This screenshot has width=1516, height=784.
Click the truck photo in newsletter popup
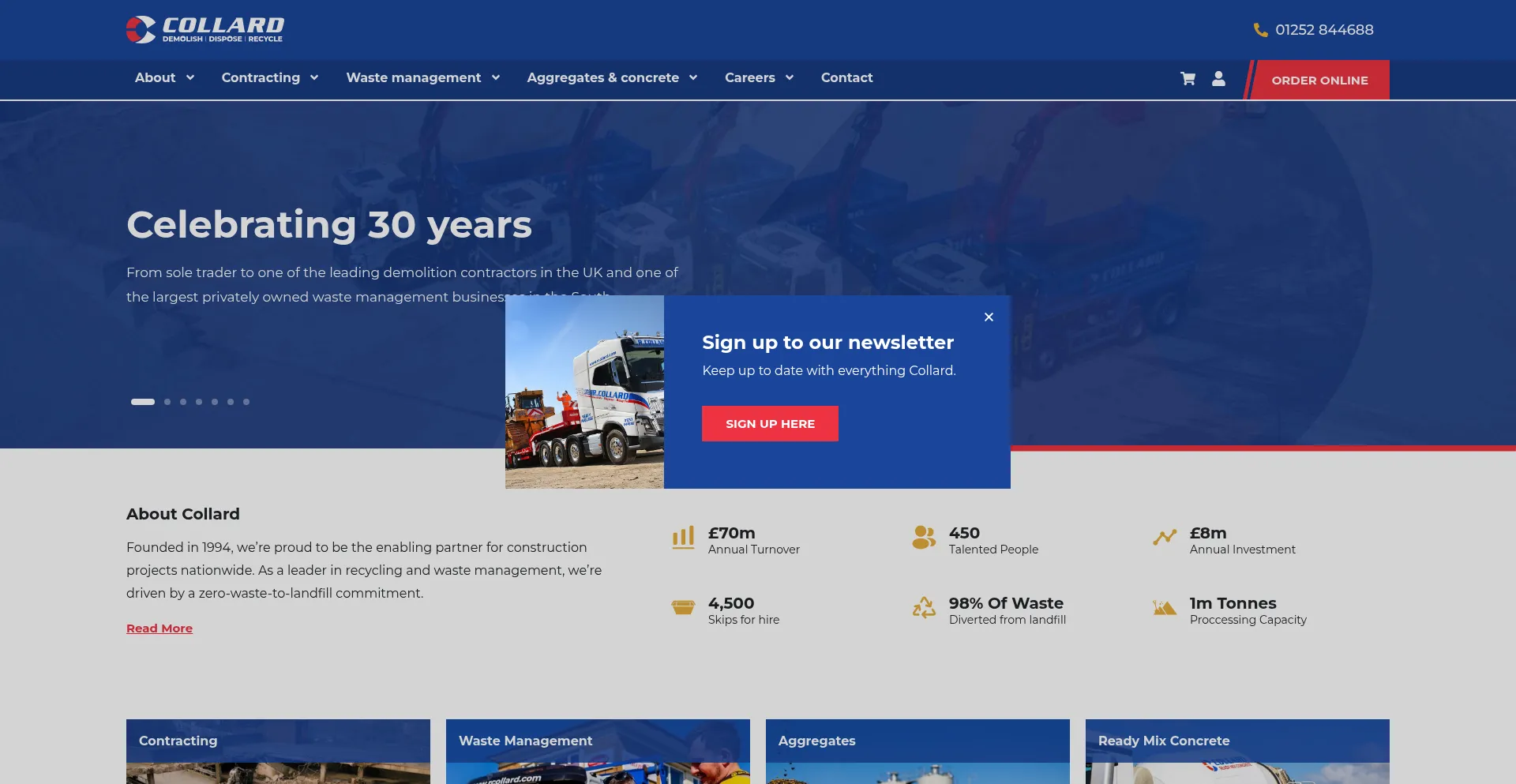584,392
